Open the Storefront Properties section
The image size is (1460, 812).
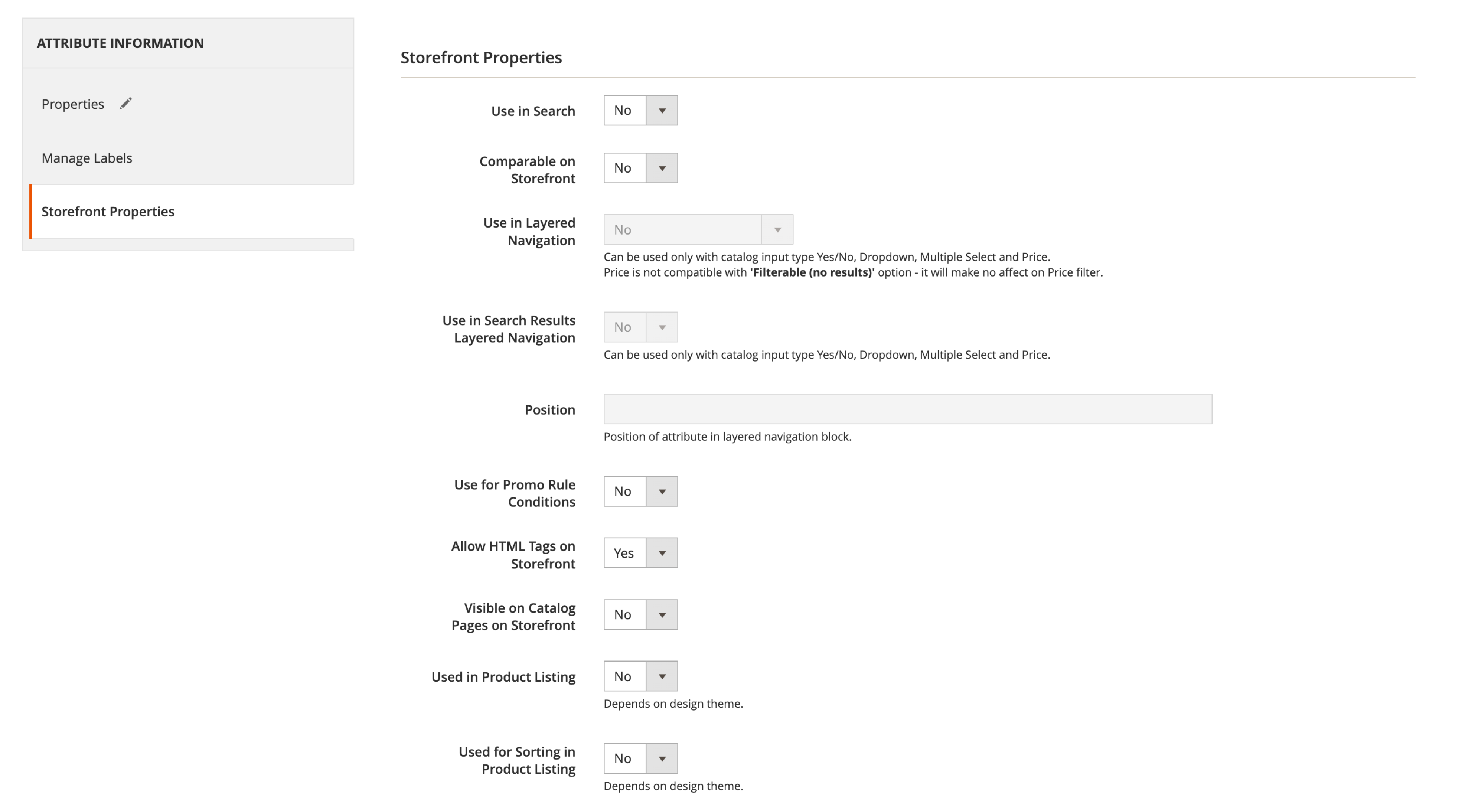[108, 211]
